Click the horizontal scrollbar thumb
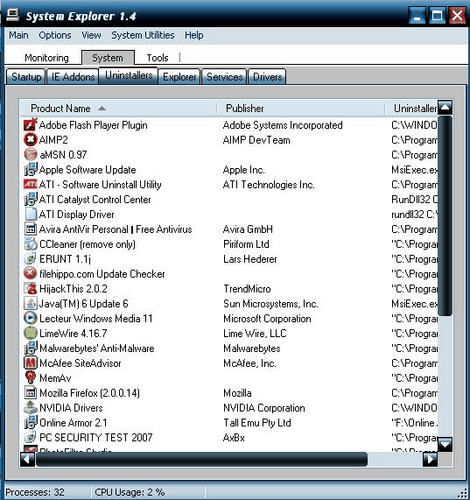470x500 pixels. [x=202, y=460]
